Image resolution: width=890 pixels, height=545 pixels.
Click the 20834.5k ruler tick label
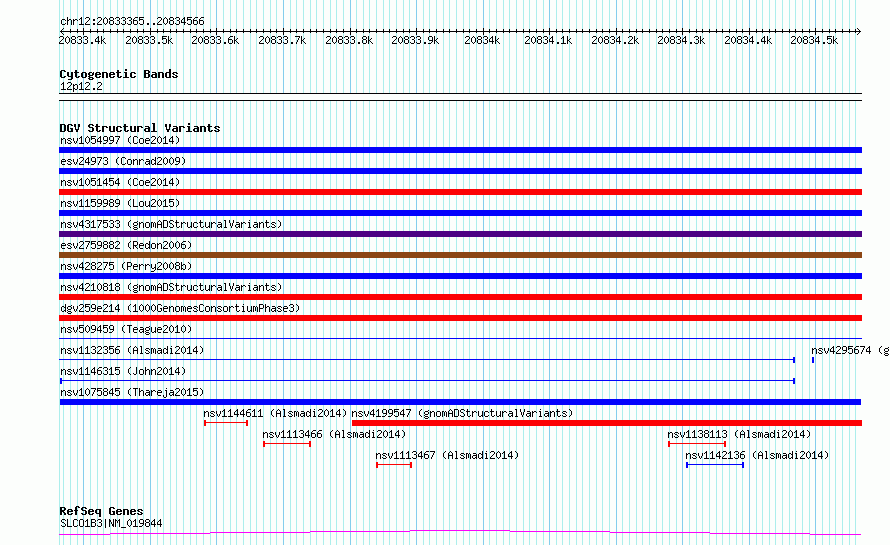click(815, 40)
